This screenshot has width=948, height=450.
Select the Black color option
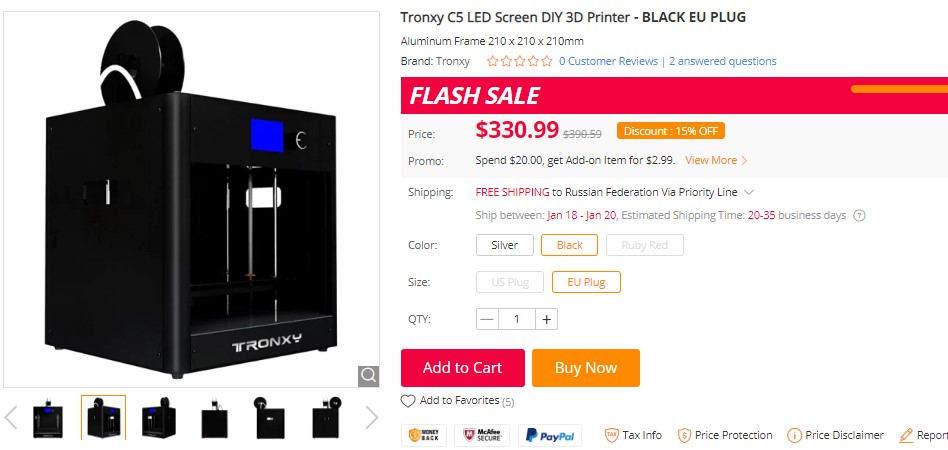pos(569,245)
